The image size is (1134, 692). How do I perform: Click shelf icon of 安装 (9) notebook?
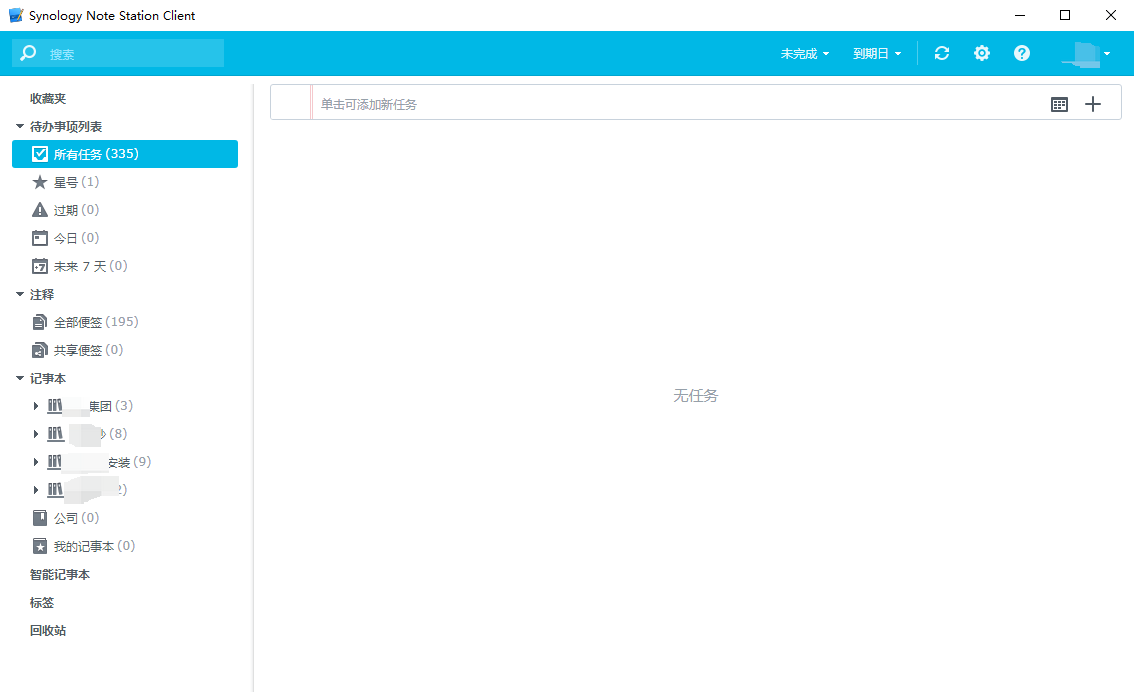[55, 461]
